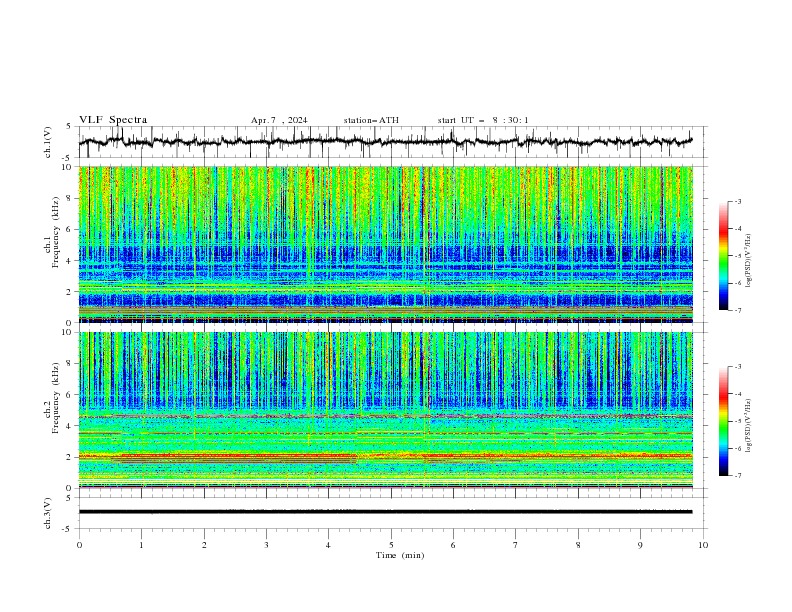Click inside the ch.1 spectrogram panel
Viewport: 792px width, 612px height.
point(385,244)
